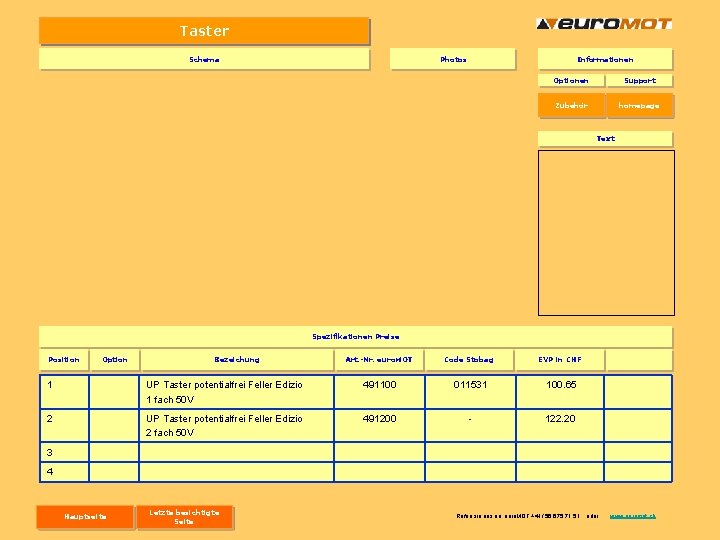
Task: Select position 2 cell
Action: [x=64, y=426]
